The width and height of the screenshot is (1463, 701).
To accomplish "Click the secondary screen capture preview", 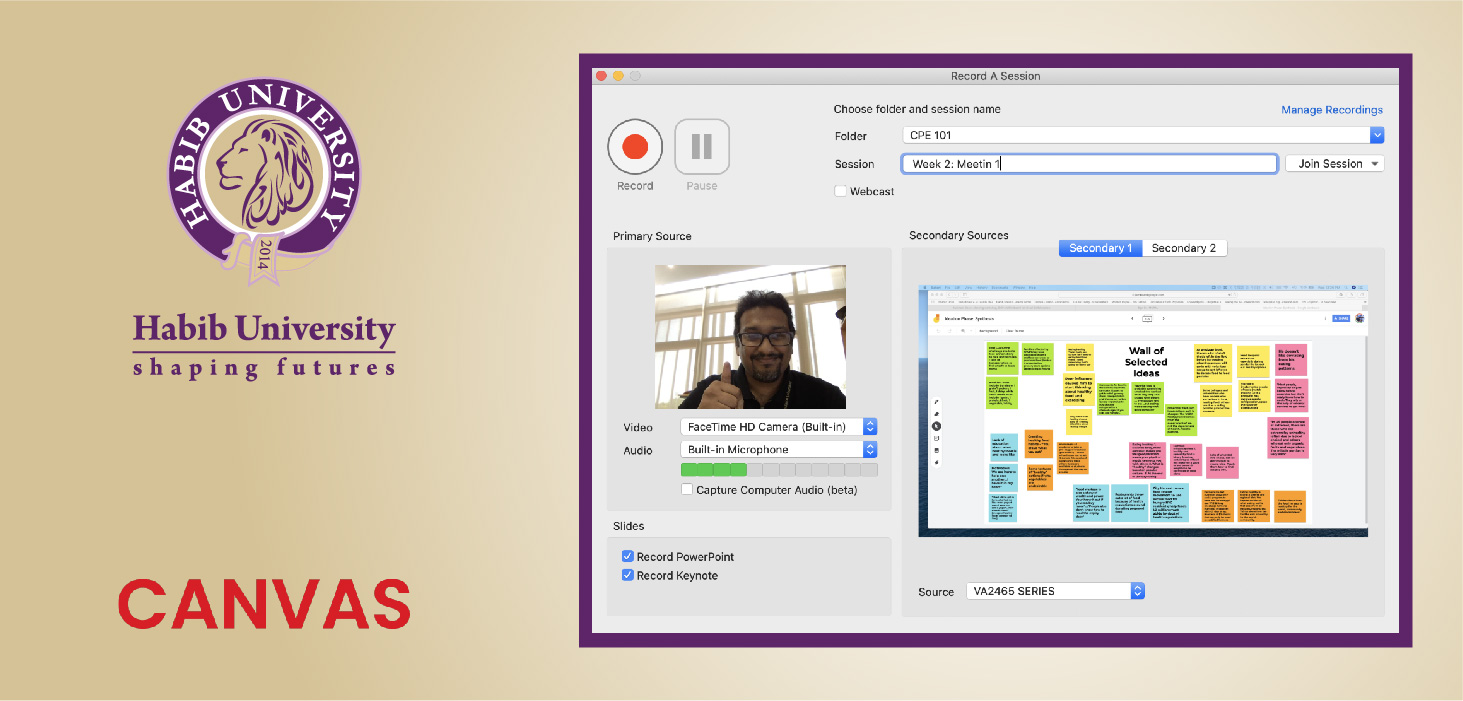I will click(x=1143, y=411).
